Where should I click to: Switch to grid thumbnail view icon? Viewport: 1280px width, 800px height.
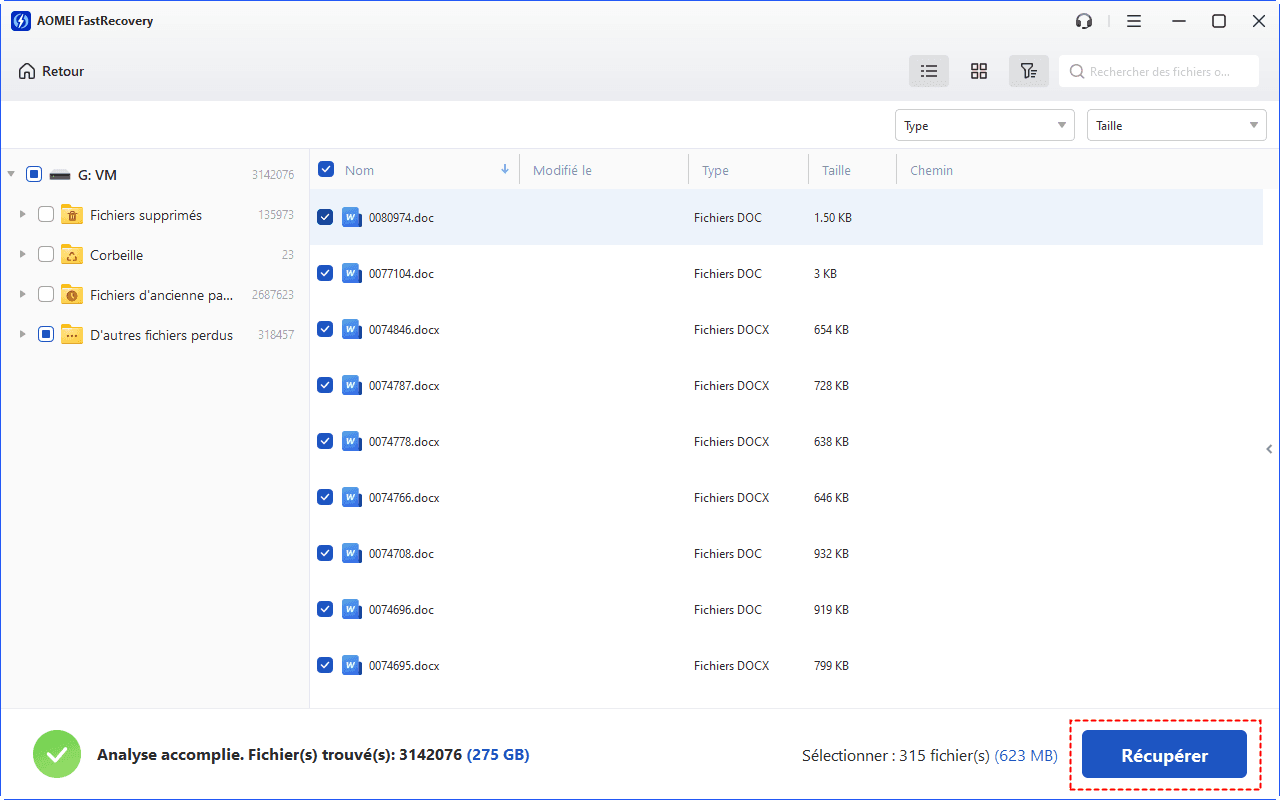(979, 71)
